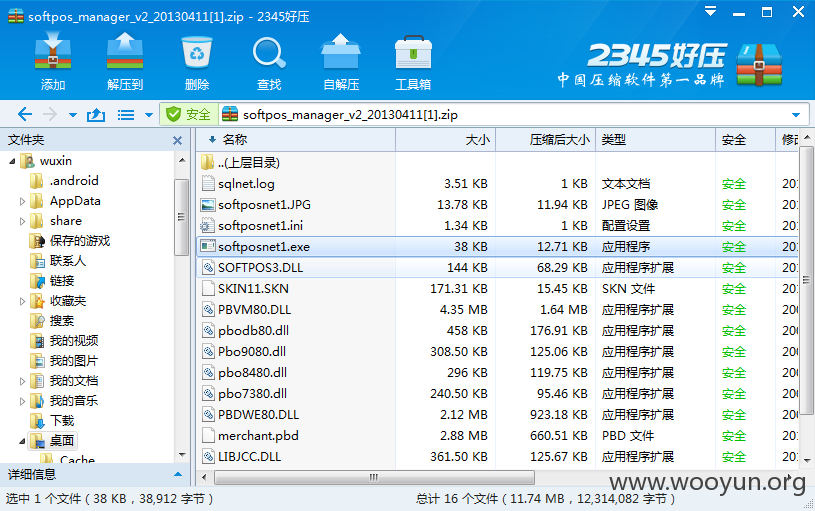The width and height of the screenshot is (815, 511).
Task: Open the title bar menu dropdown icon
Action: pyautogui.click(x=711, y=11)
